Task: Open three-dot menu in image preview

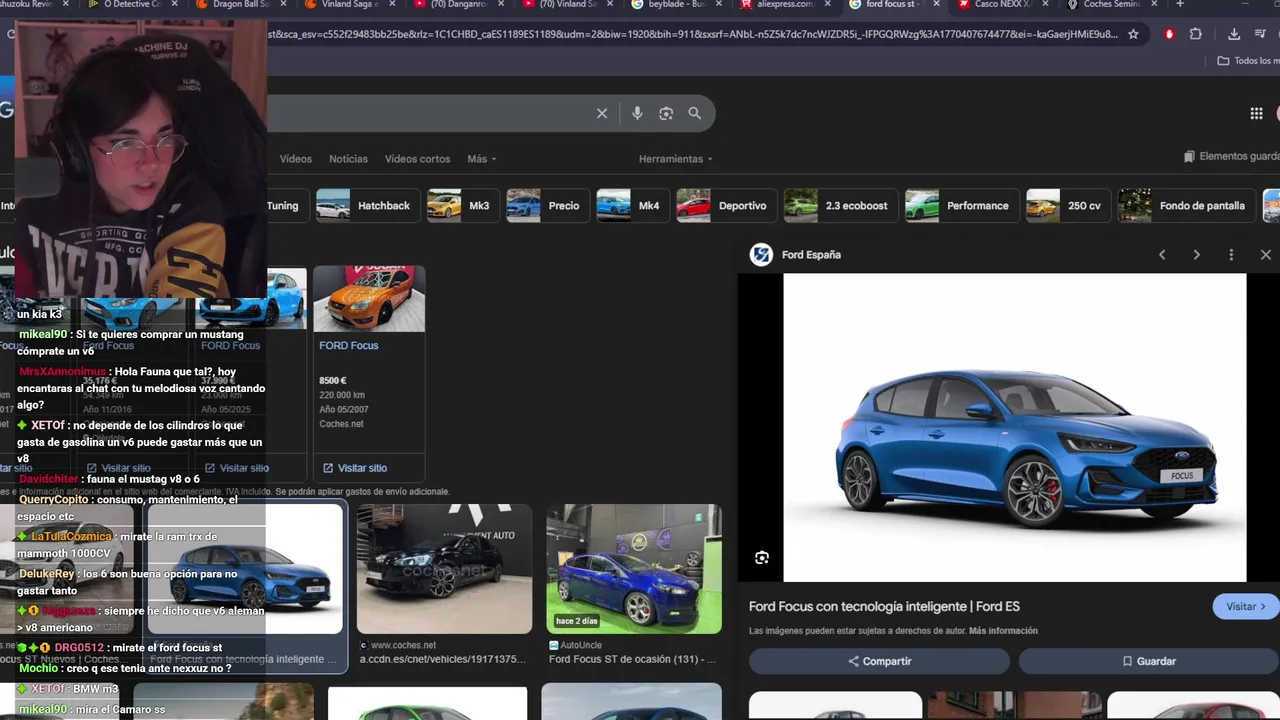Action: 1231,255
